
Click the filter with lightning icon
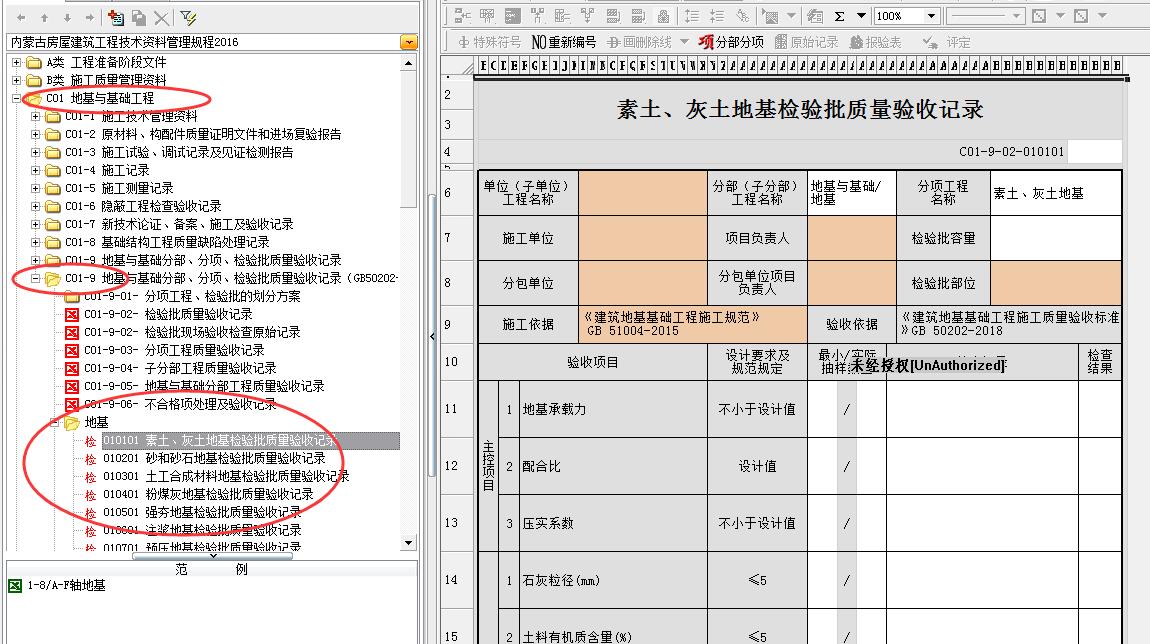click(187, 18)
